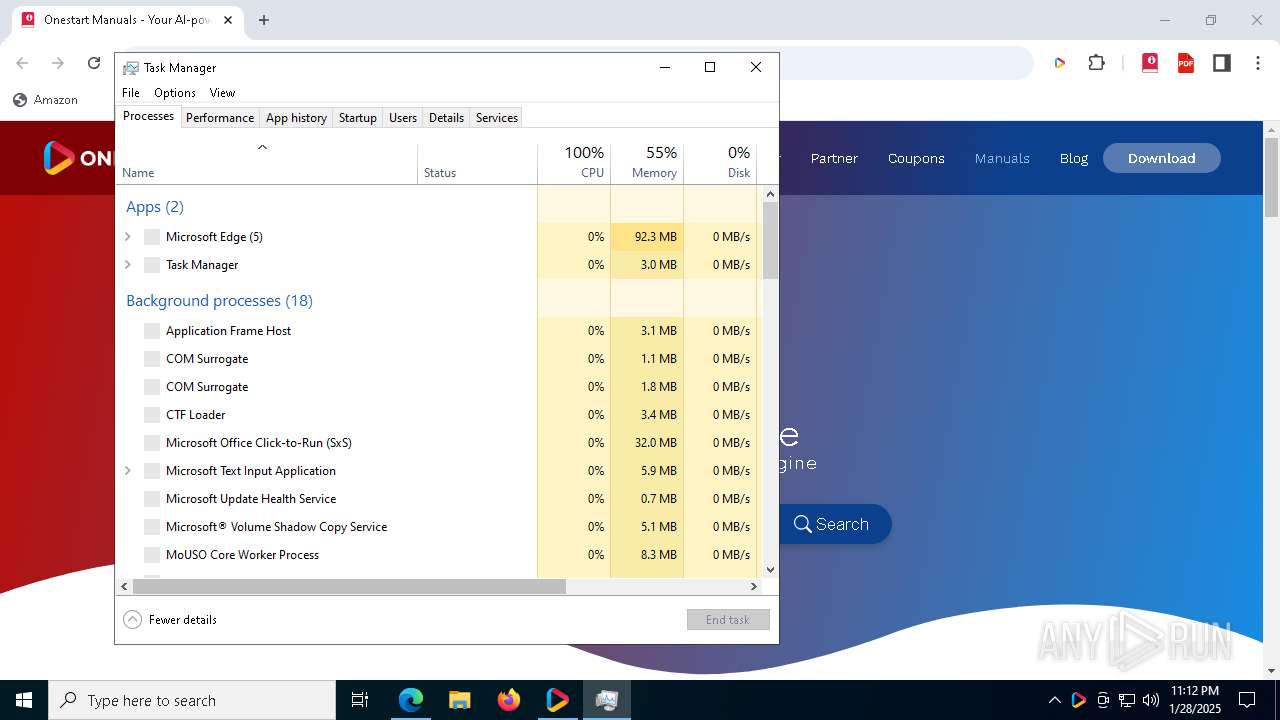Select the Microsoft Update Health Service row

point(437,499)
